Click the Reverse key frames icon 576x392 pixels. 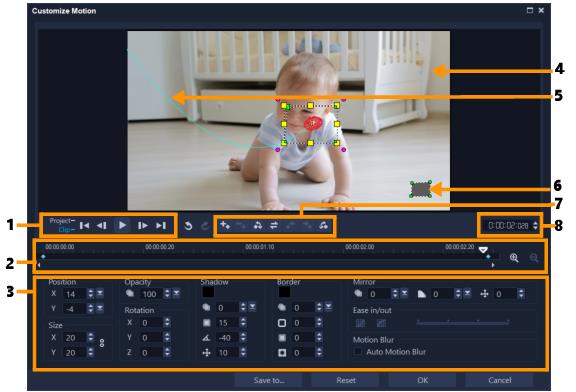(x=274, y=225)
